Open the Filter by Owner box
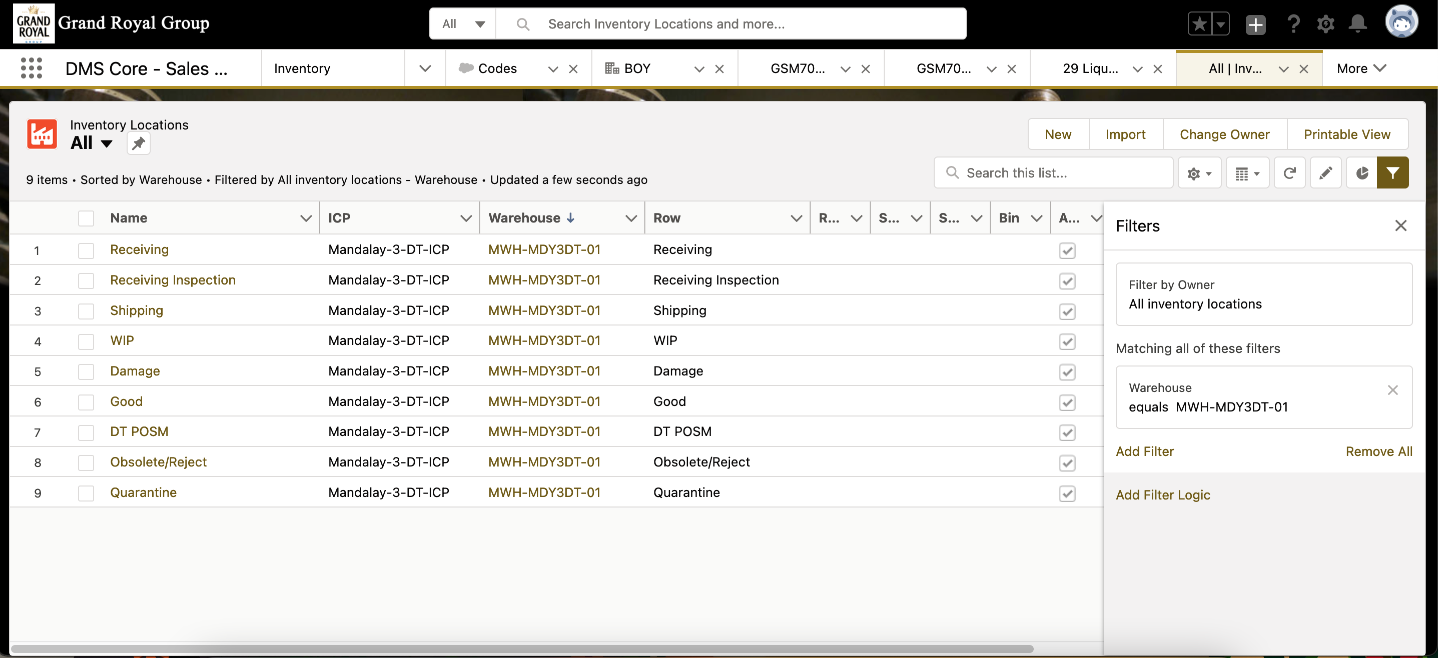The height and width of the screenshot is (658, 1438). tap(1264, 294)
